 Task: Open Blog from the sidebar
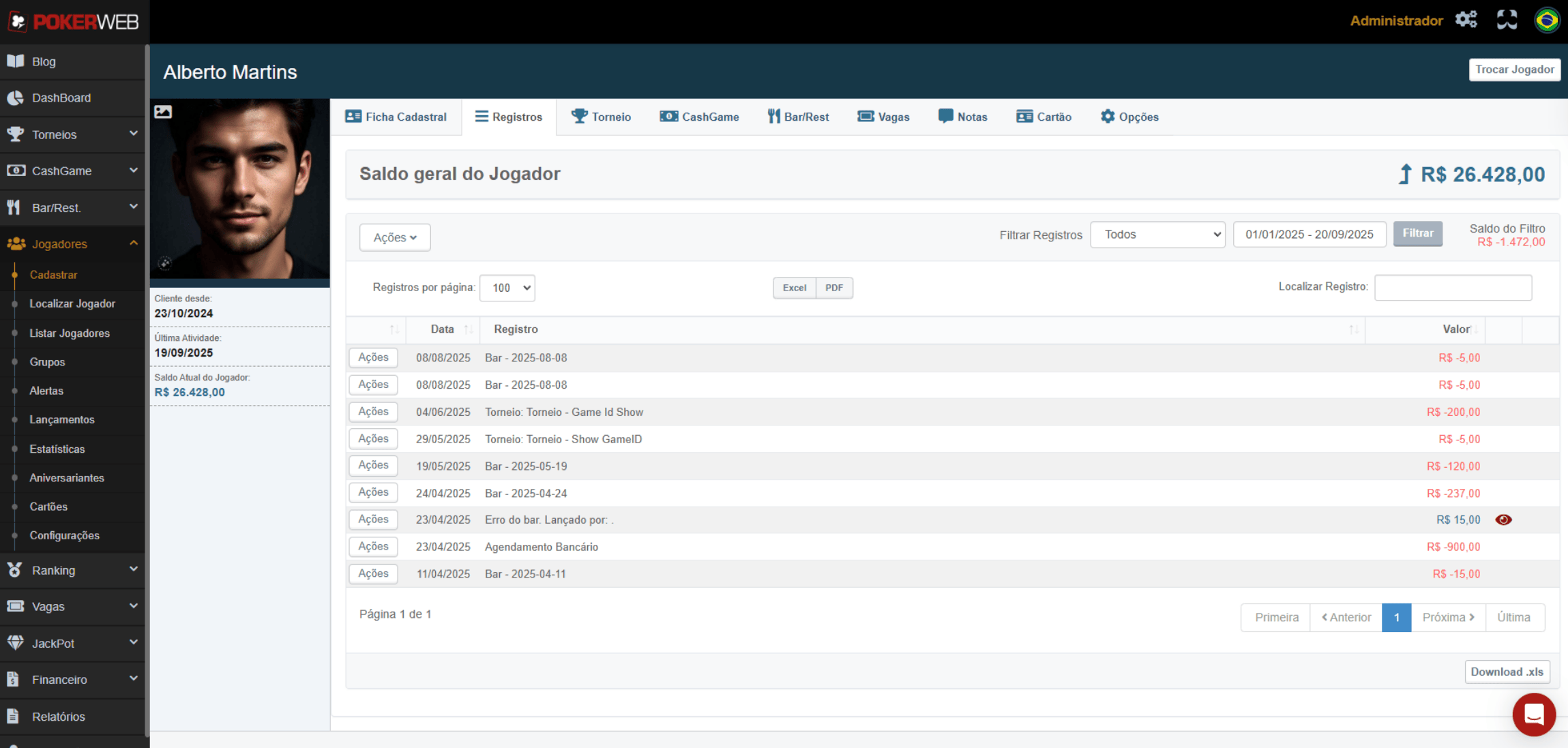click(44, 61)
